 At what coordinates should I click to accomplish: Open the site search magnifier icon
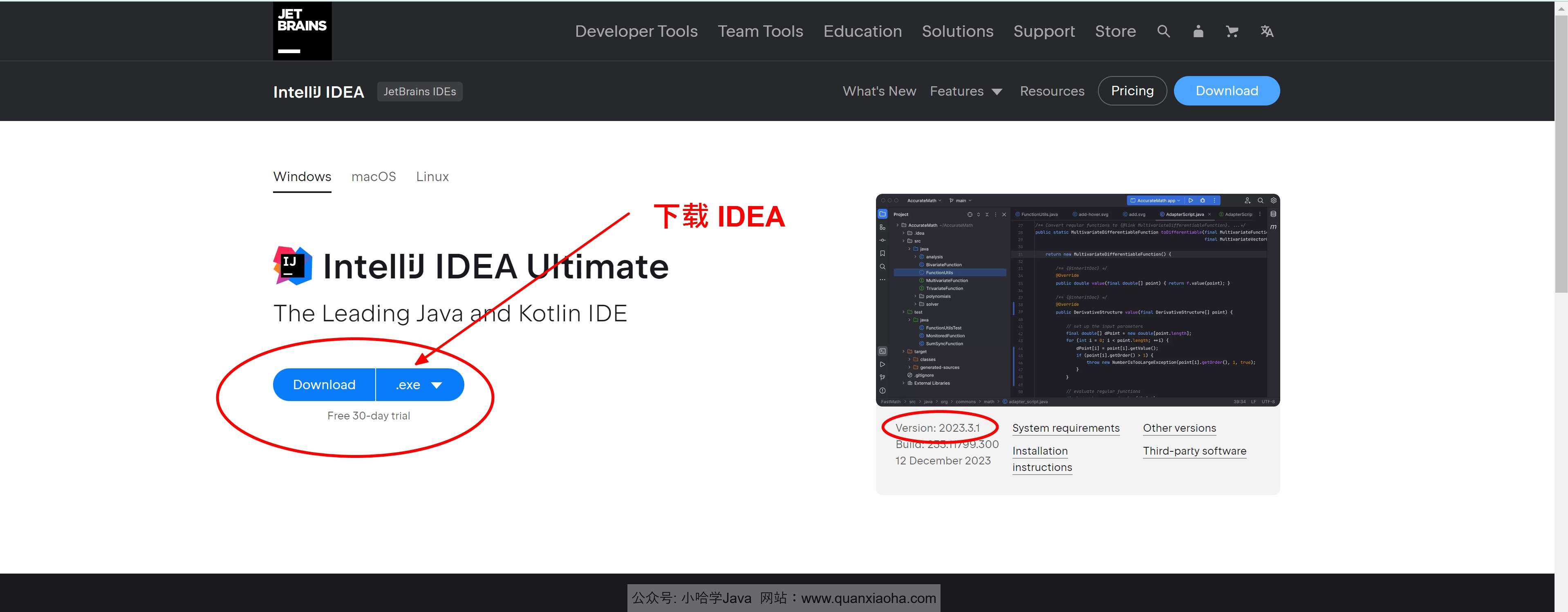(1163, 31)
